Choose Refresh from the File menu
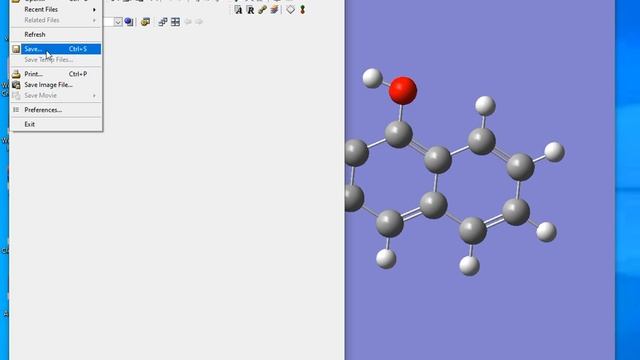The image size is (640, 360). (x=56, y=34)
